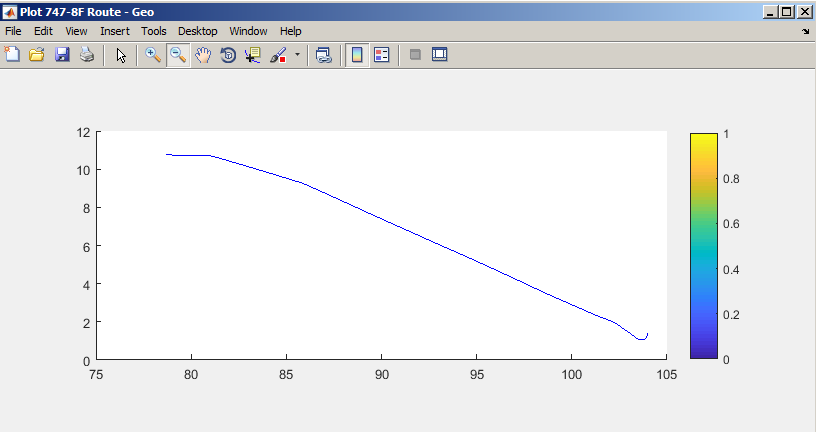The width and height of the screenshot is (816, 432).
Task: Click the Link Plot icon
Action: pos(324,55)
